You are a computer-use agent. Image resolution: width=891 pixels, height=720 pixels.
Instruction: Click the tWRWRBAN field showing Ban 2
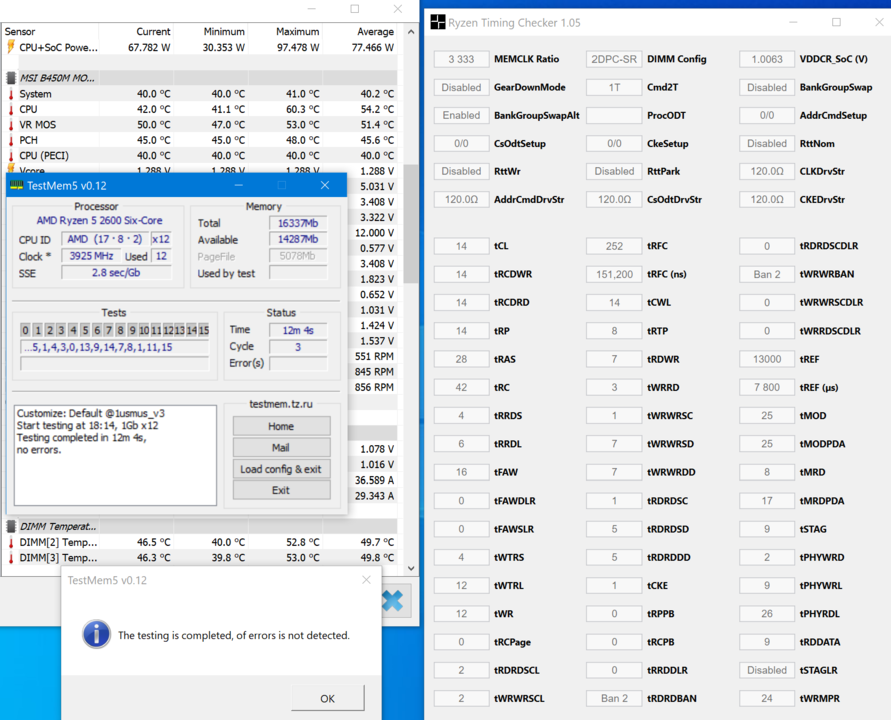click(x=767, y=274)
